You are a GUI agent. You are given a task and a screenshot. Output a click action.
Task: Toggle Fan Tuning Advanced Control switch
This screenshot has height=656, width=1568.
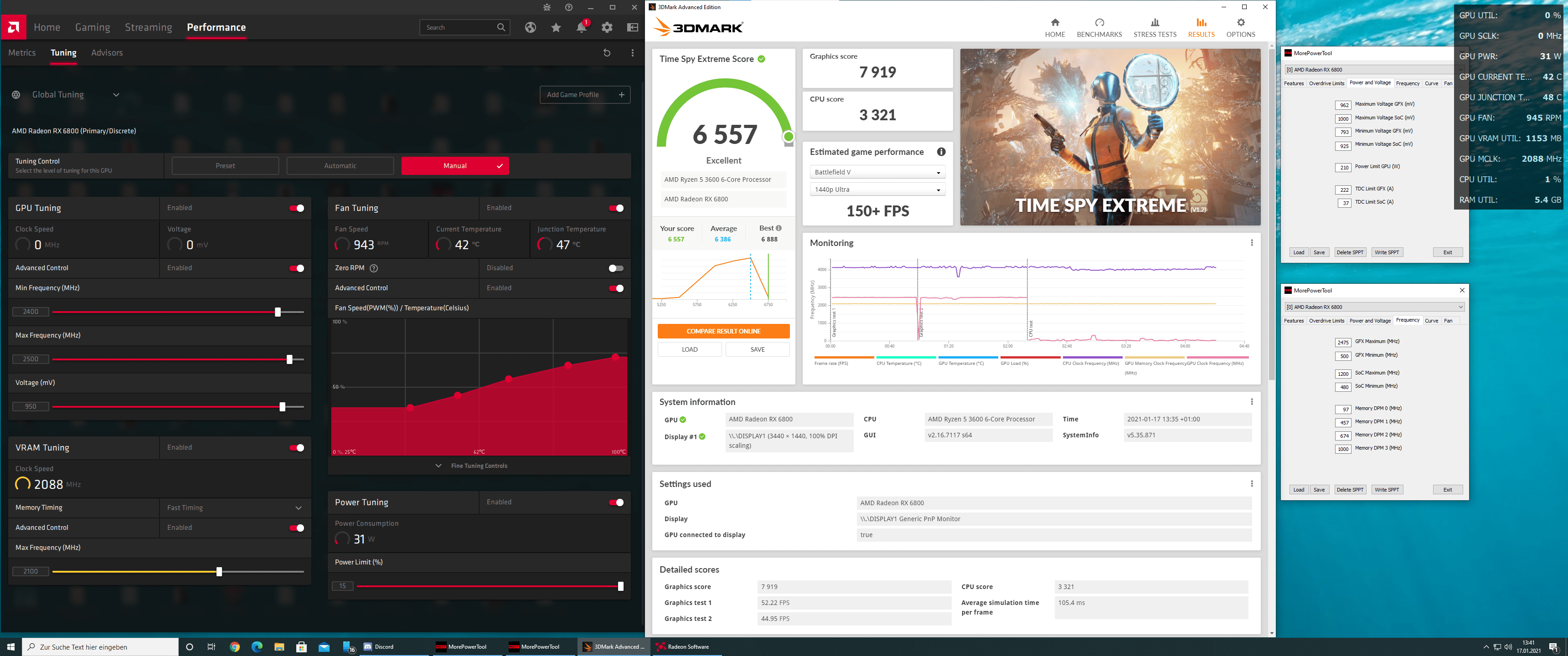click(616, 288)
